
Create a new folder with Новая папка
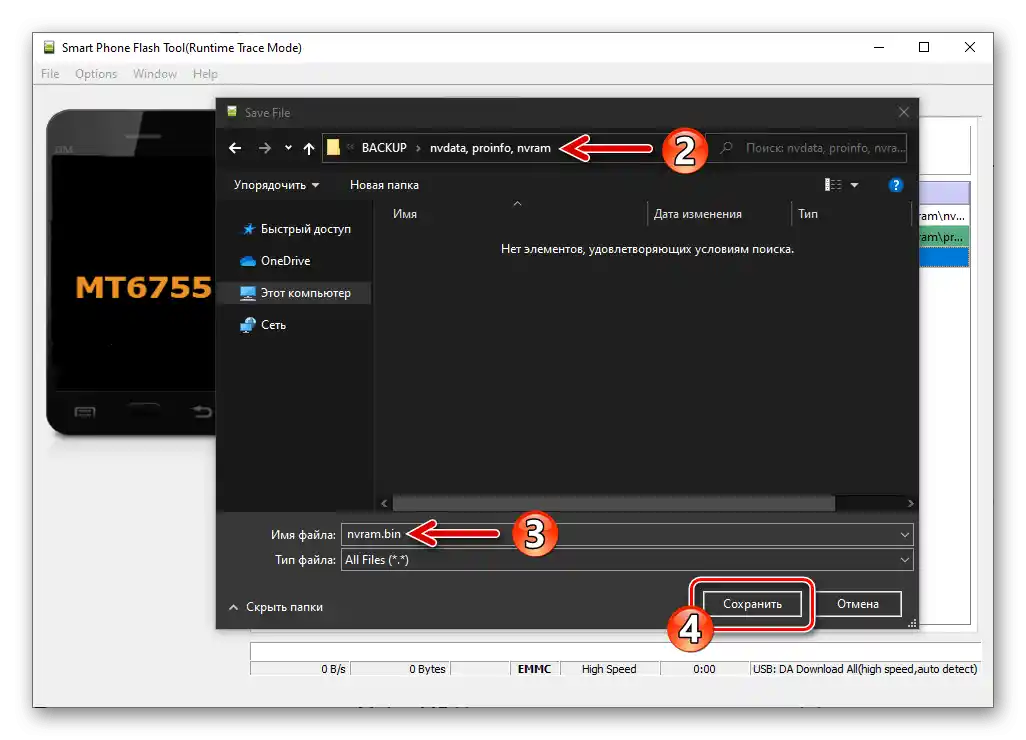click(384, 185)
